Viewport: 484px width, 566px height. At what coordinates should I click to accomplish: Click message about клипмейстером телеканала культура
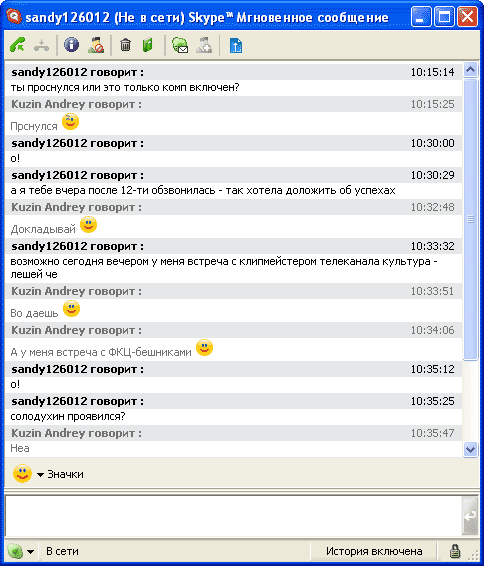pos(224,268)
